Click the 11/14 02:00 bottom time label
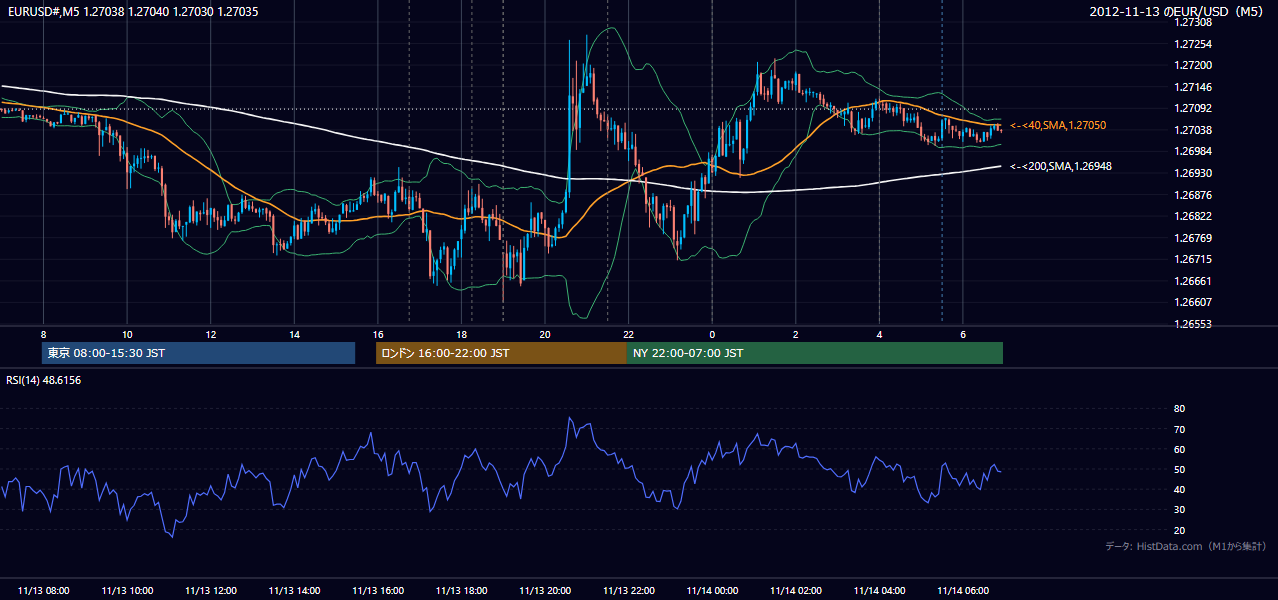1278x600 pixels. (x=795, y=591)
